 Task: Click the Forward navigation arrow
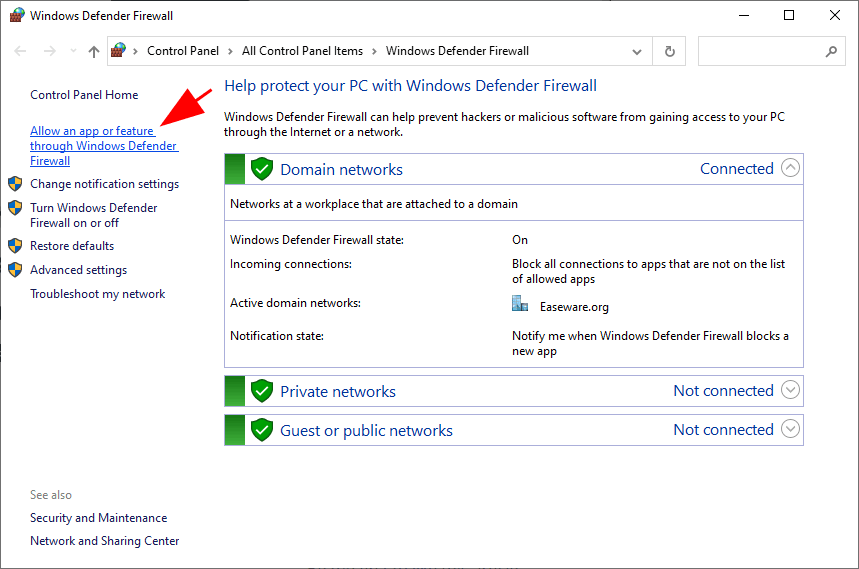tap(50, 51)
